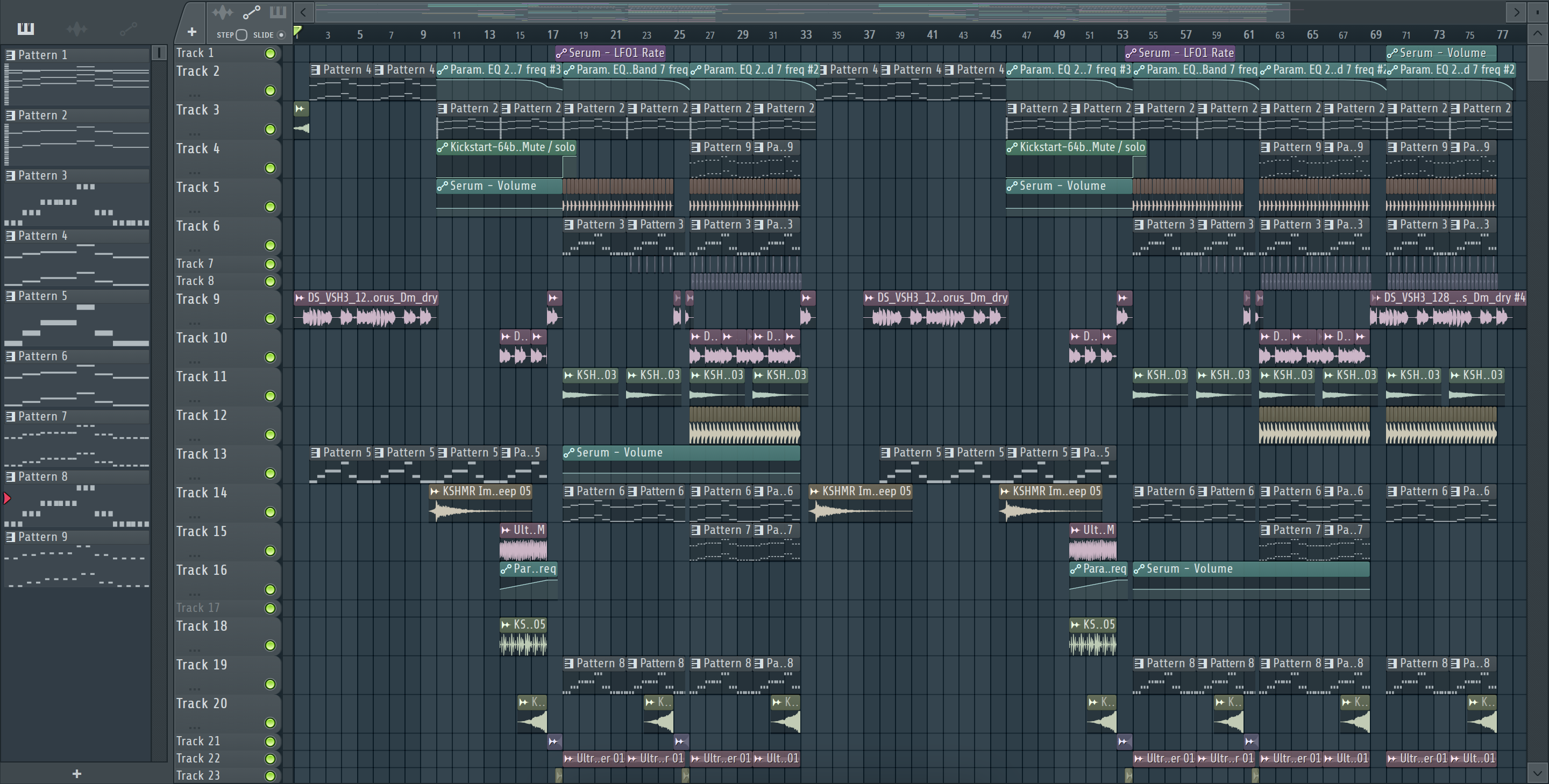Mute Track 17 with its green LED
The width and height of the screenshot is (1549, 784).
[271, 609]
